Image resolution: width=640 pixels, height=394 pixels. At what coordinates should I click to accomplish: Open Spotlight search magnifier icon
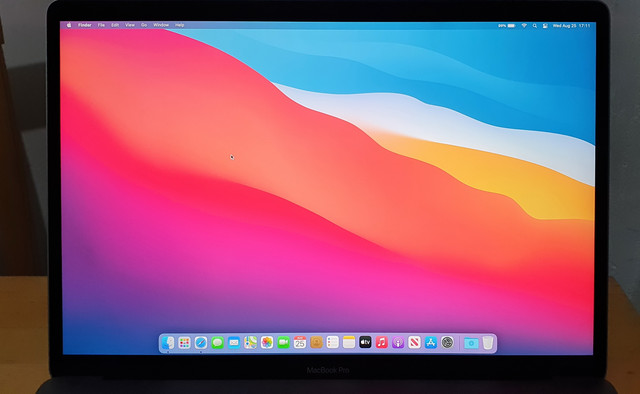[x=535, y=26]
